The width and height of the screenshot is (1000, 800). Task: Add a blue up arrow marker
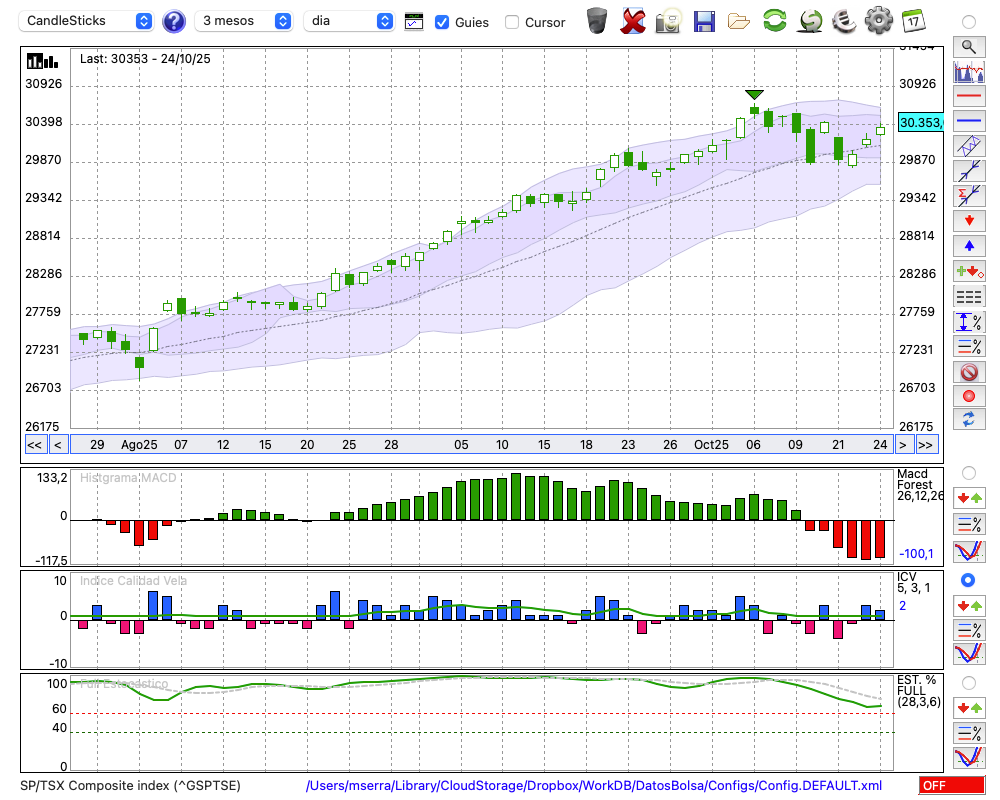tap(969, 246)
